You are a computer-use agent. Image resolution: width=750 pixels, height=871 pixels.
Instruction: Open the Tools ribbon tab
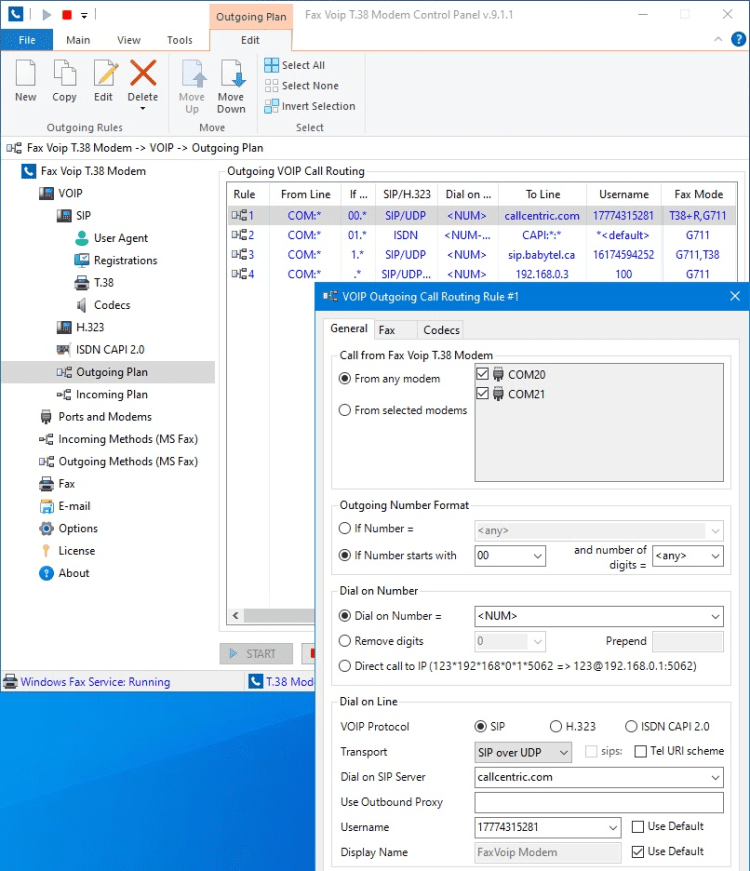tap(180, 41)
